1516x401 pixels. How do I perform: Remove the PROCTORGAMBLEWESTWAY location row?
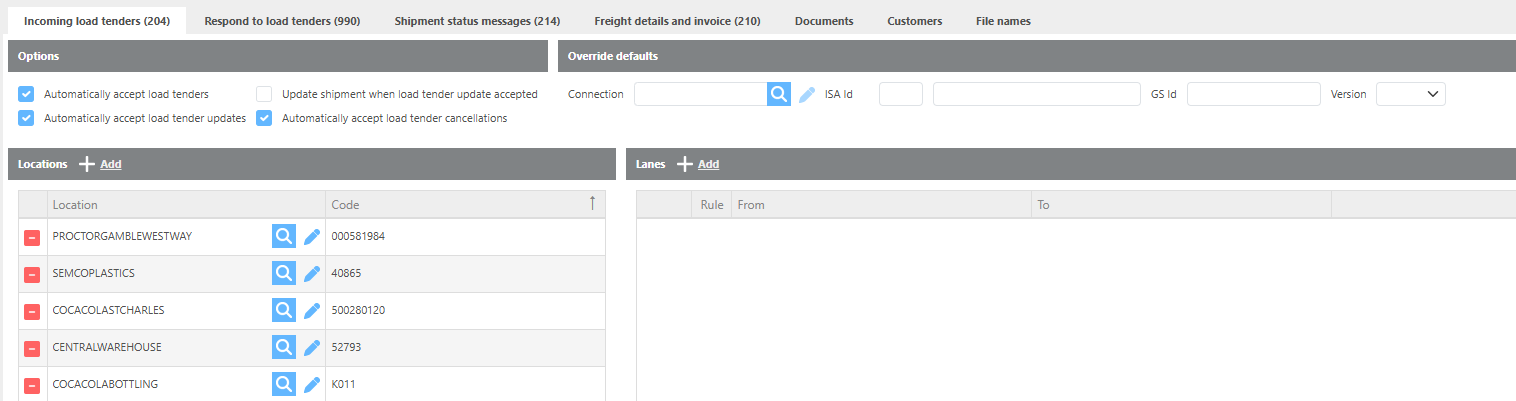click(x=32, y=237)
